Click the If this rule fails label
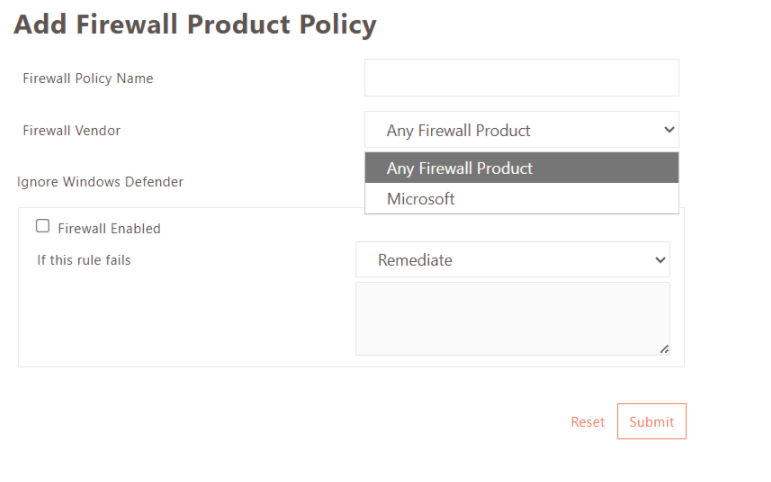Viewport: 771px width, 482px height. click(84, 261)
